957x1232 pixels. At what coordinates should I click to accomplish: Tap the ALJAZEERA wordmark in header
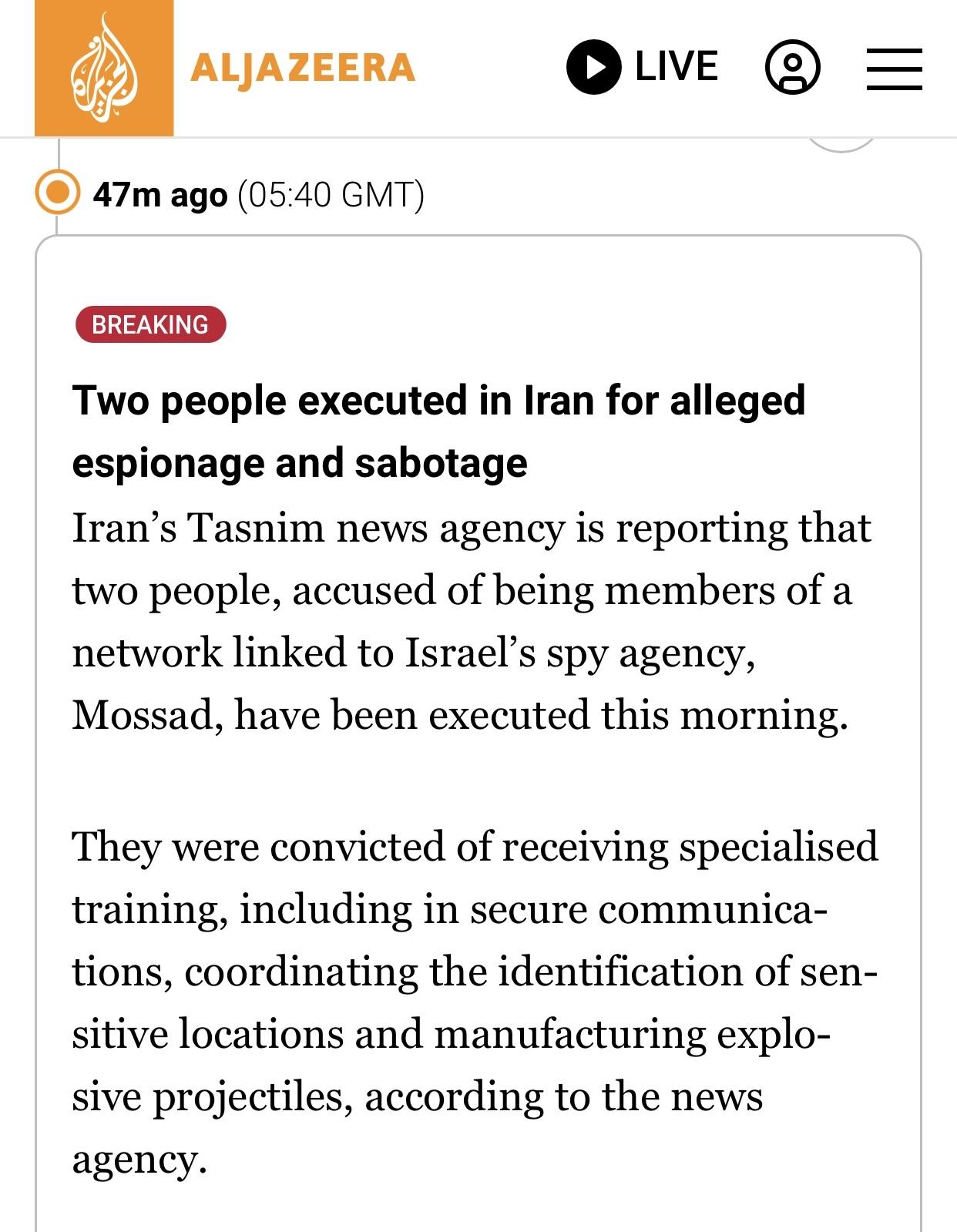coord(303,68)
